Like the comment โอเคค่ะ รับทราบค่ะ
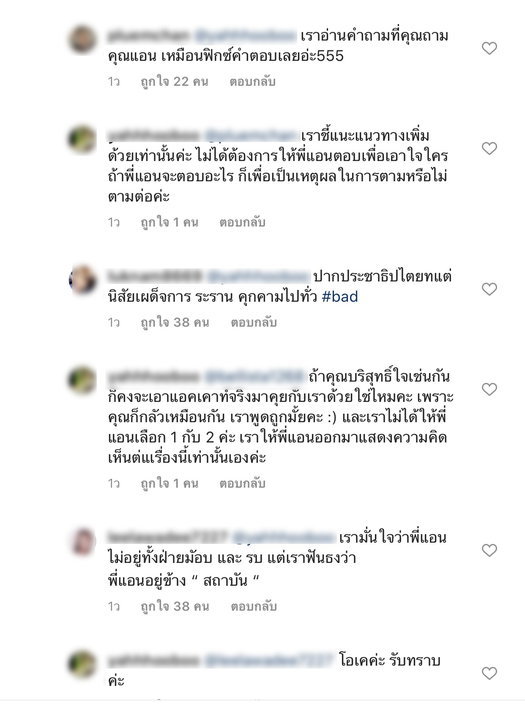525x710 pixels. pos(489,673)
